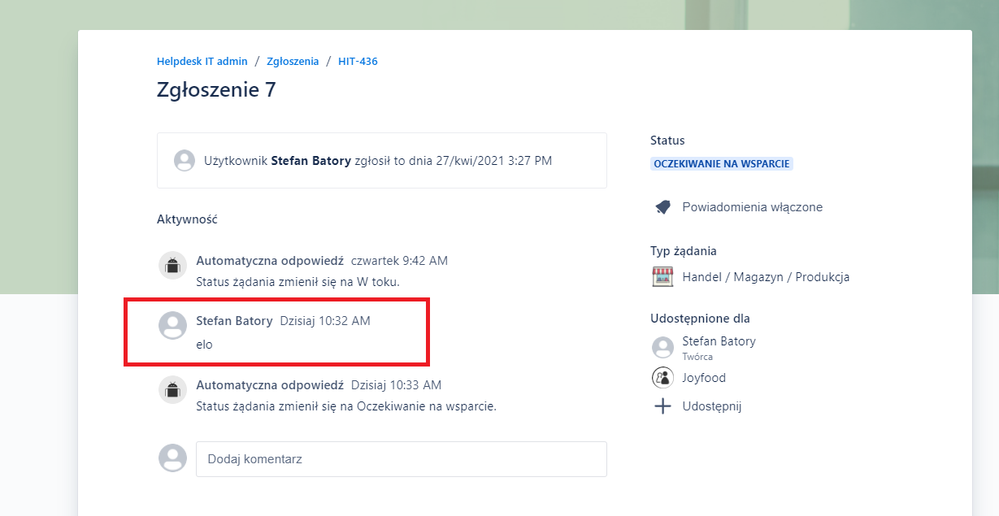Image resolution: width=999 pixels, height=516 pixels.
Task: Click the avatar in the reporter info box
Action: click(184, 161)
